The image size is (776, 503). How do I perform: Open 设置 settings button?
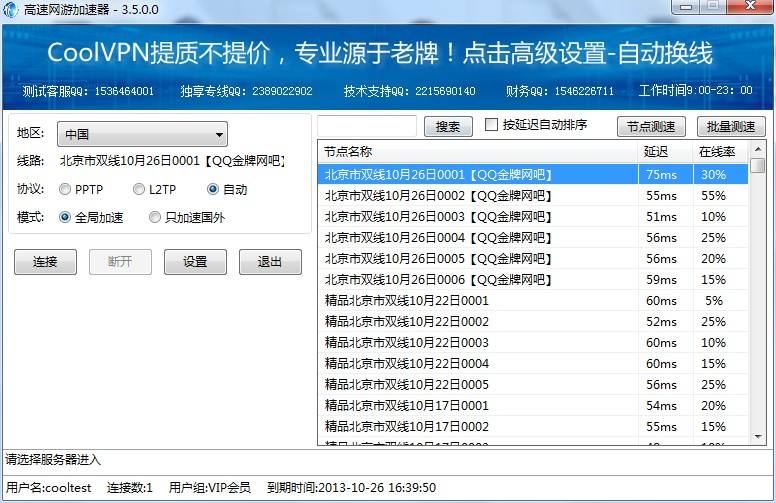(x=195, y=261)
